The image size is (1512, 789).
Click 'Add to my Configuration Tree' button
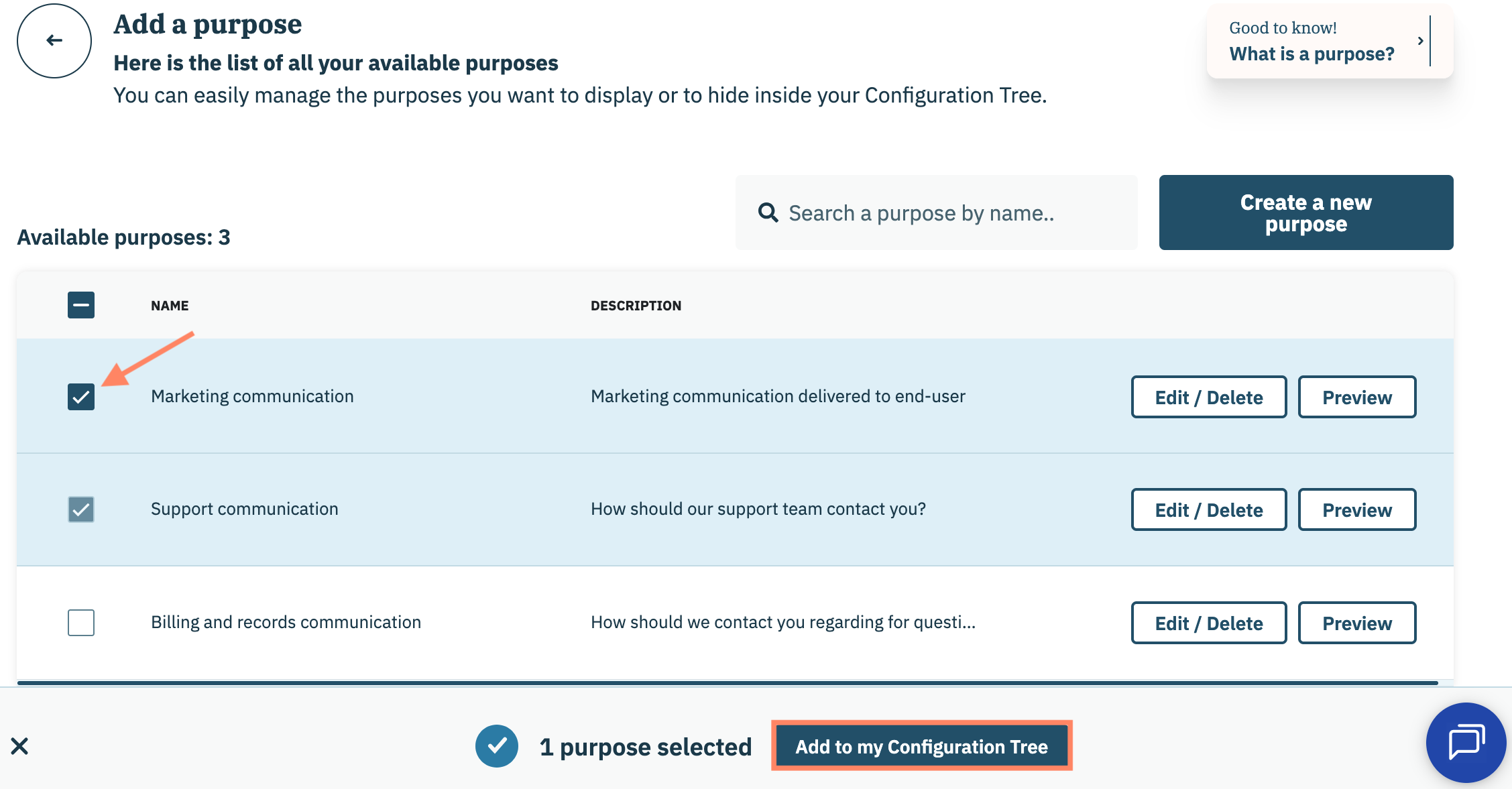(x=921, y=746)
